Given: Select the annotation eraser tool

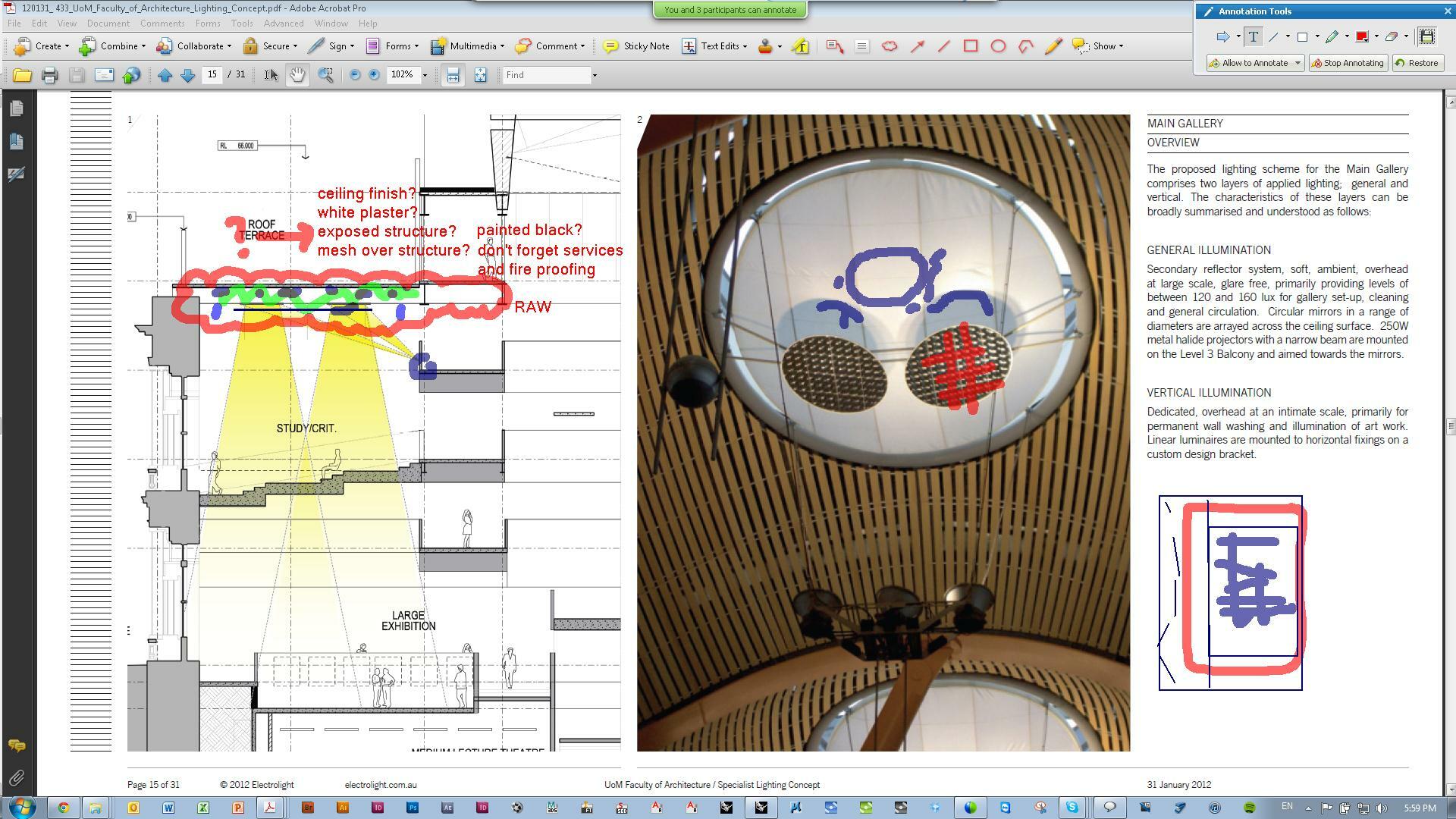Looking at the screenshot, I should tap(1392, 36).
